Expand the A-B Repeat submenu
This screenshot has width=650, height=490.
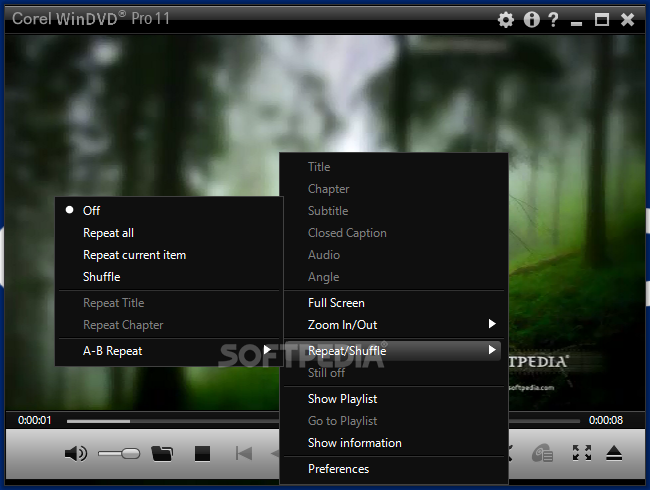[169, 351]
